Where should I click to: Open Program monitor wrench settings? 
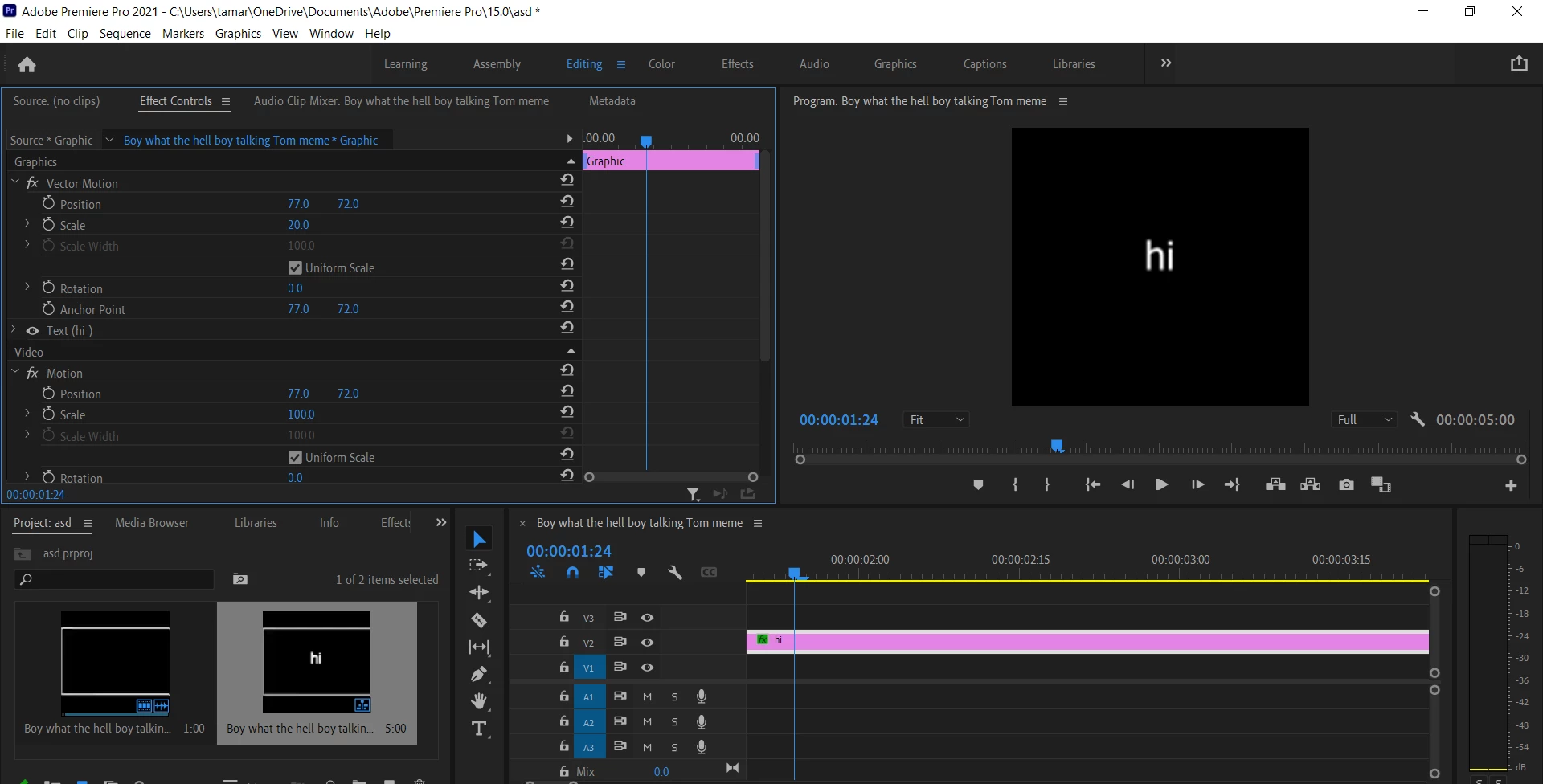click(1418, 419)
